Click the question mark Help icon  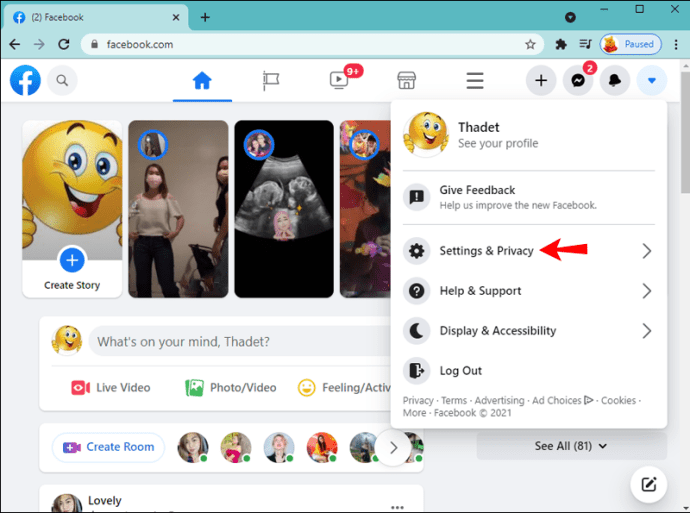[416, 291]
